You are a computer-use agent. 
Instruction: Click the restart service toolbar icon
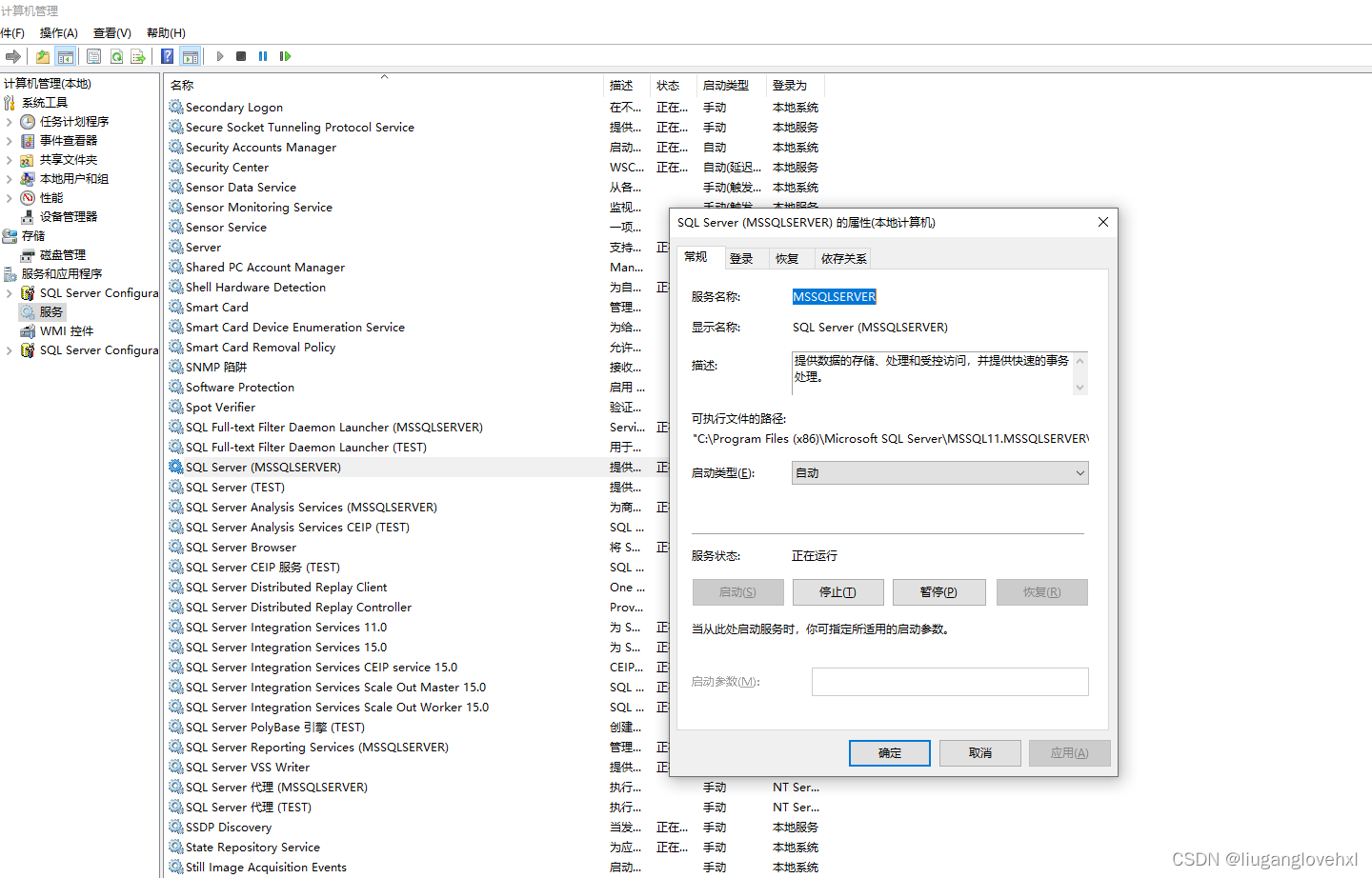pyautogui.click(x=285, y=56)
